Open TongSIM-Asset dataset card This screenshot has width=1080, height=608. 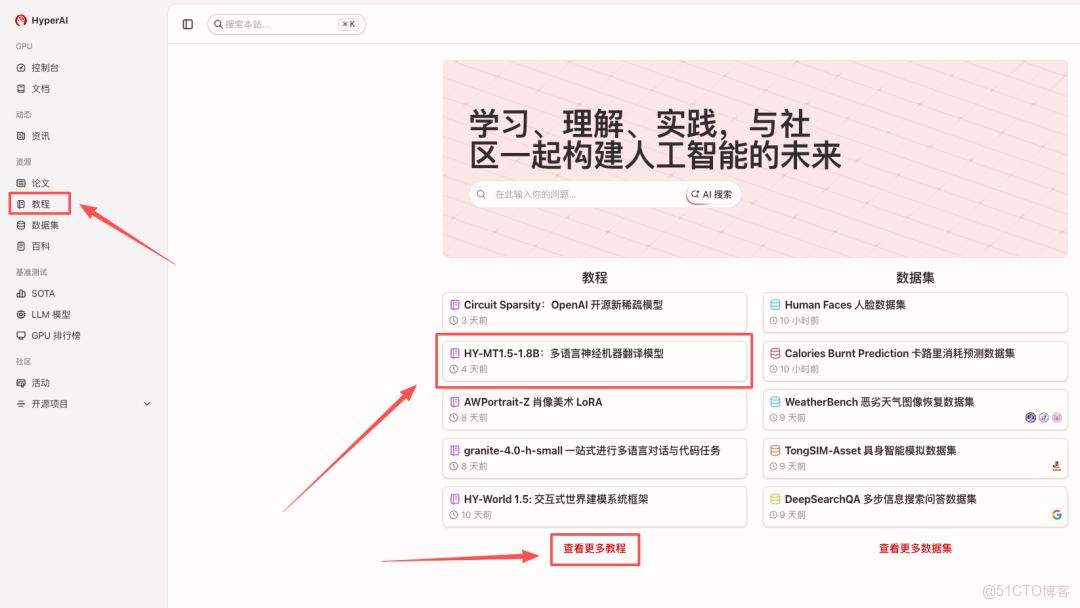(x=915, y=458)
